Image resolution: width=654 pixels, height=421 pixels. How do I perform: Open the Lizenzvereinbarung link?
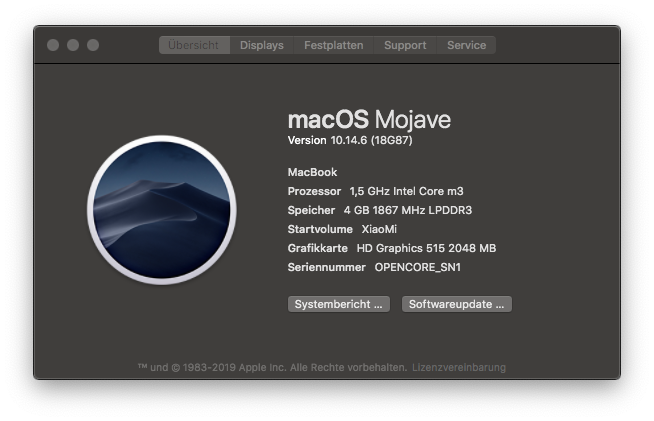[x=459, y=368]
